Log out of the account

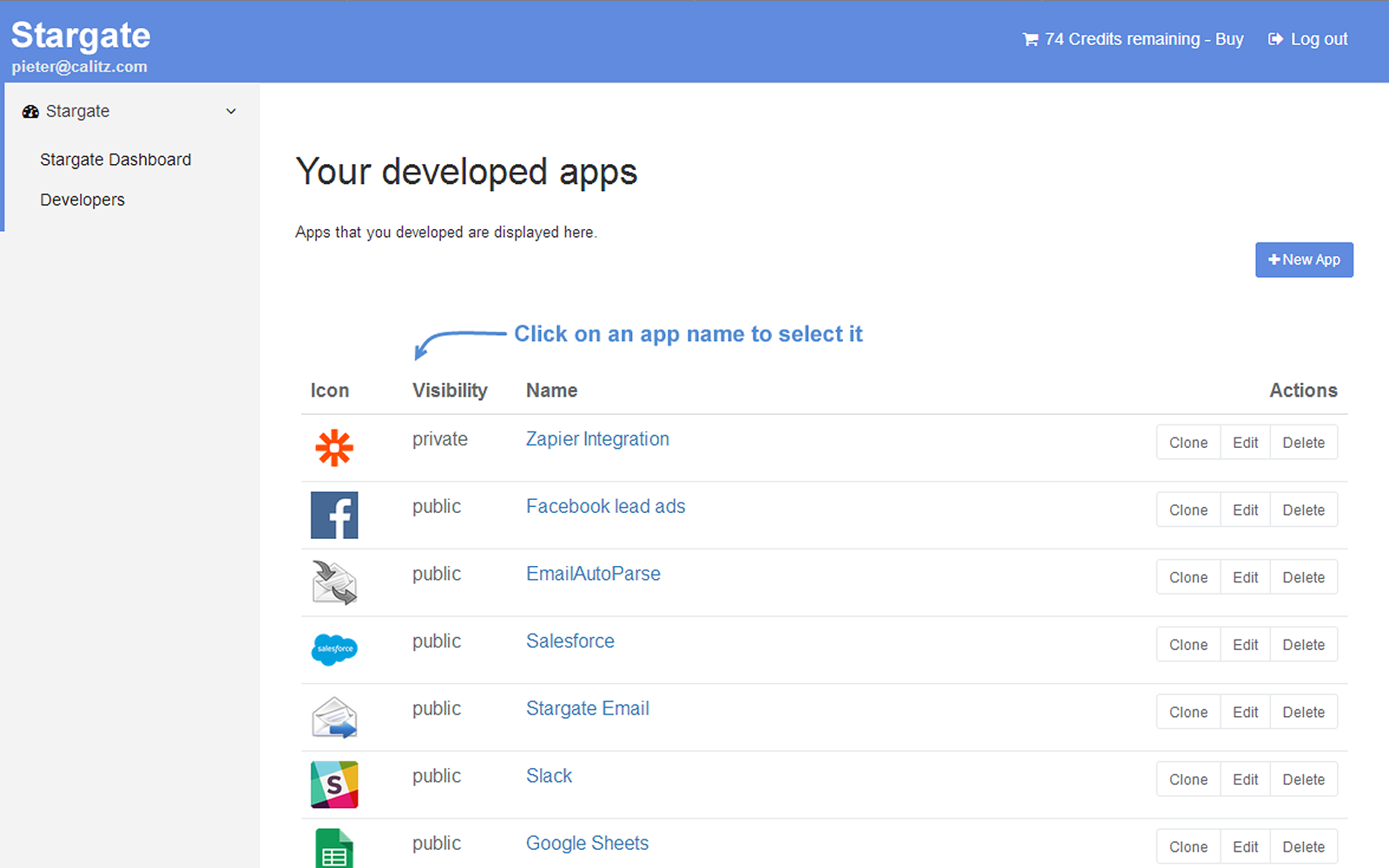click(x=1308, y=39)
